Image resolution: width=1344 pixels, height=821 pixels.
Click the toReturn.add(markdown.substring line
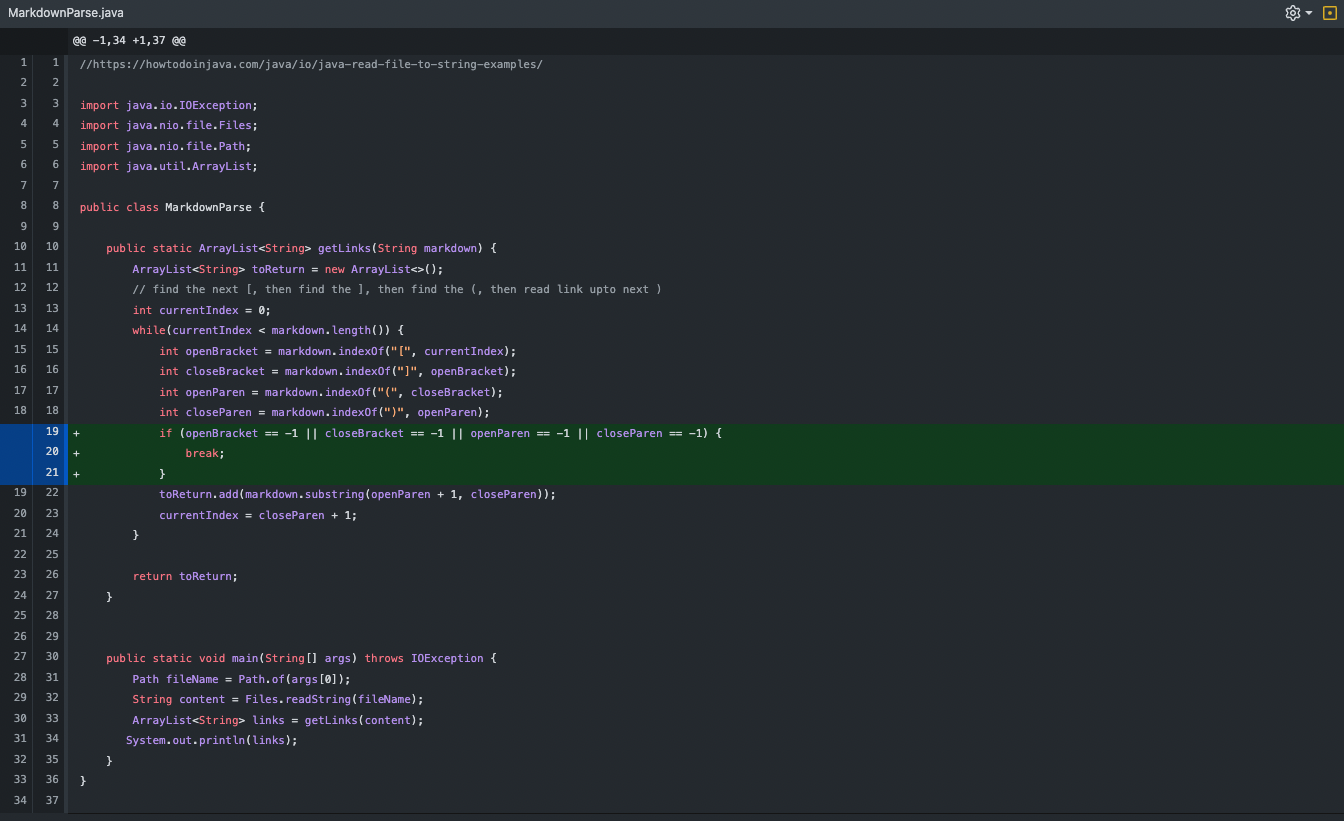357,494
